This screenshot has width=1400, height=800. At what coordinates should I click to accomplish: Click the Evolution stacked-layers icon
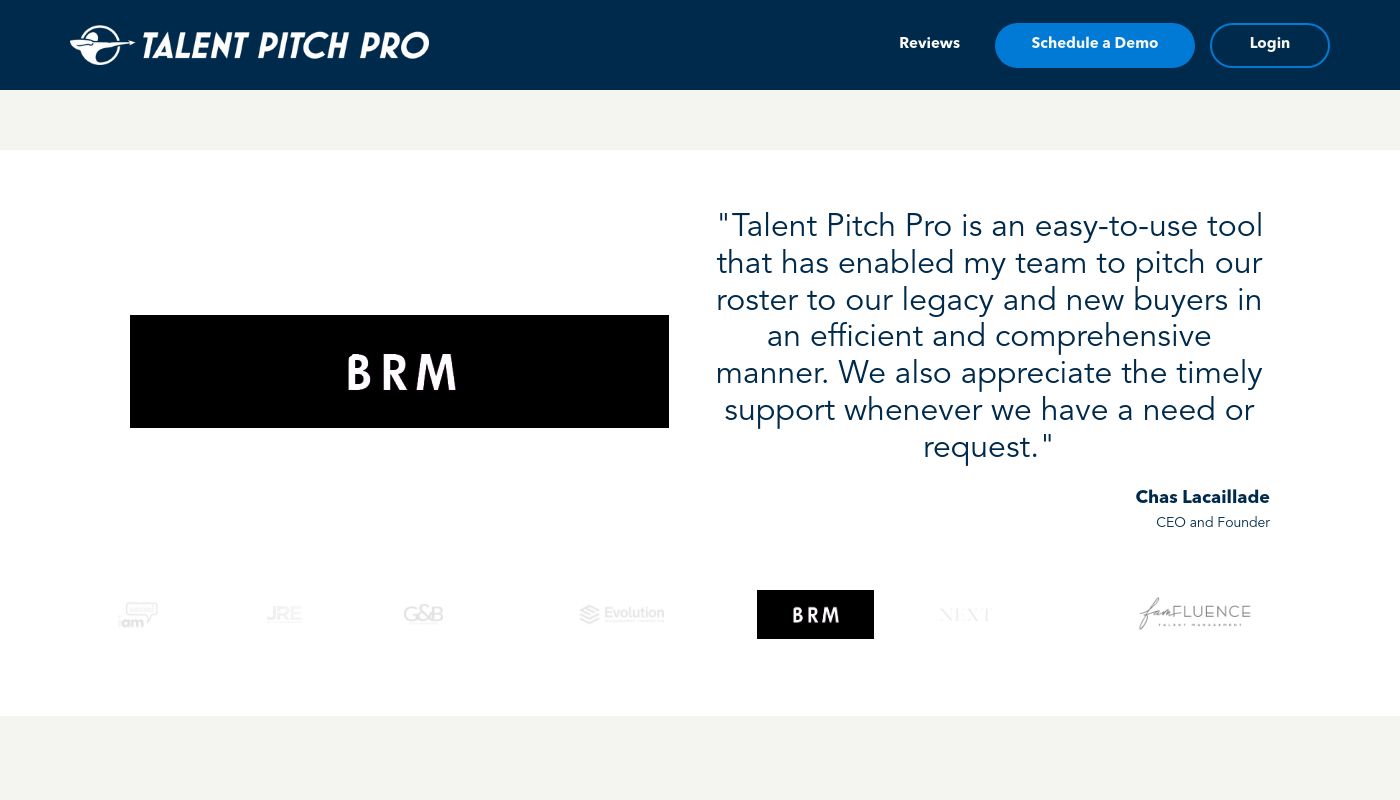point(589,614)
